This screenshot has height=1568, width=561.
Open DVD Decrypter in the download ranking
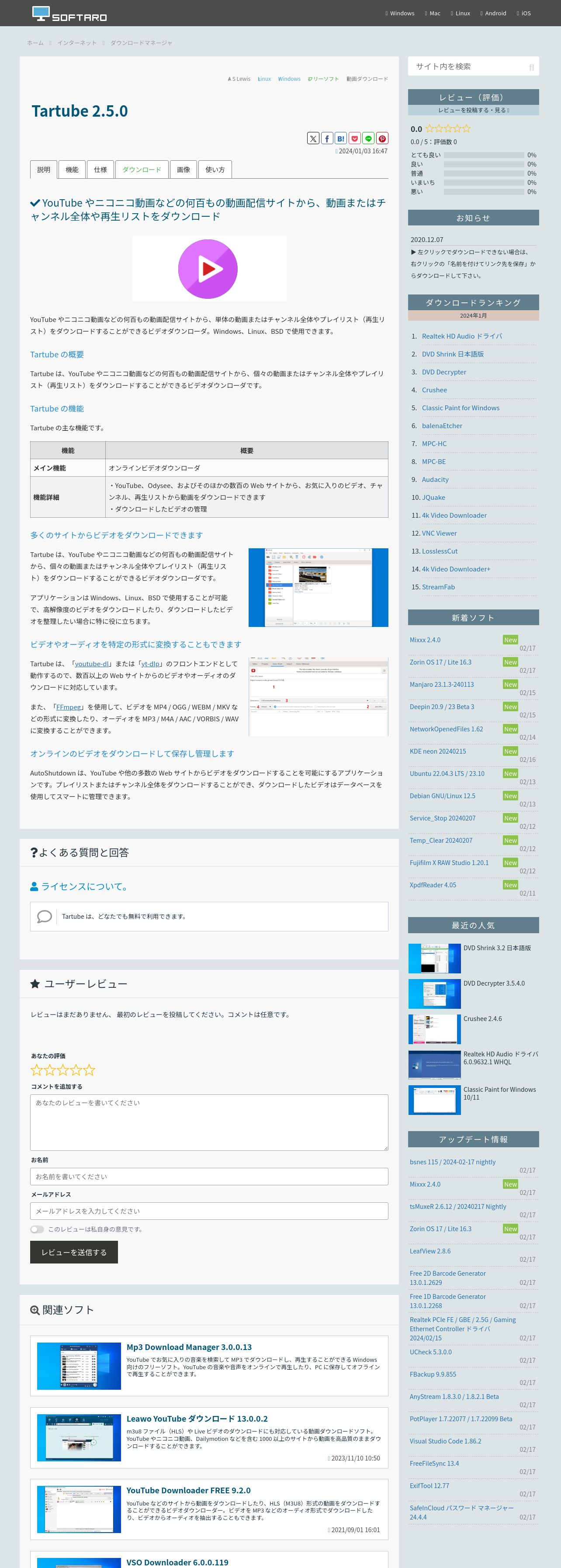(444, 372)
